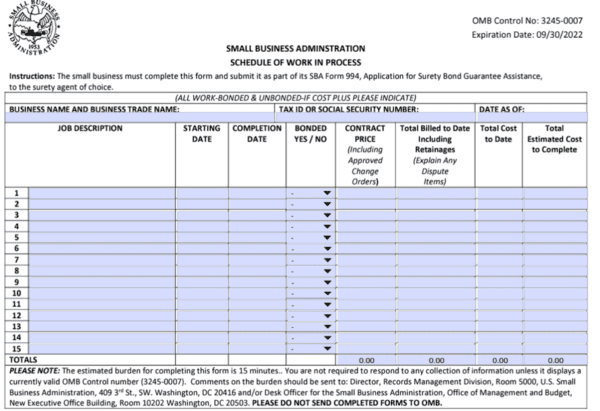Click Total Billed to Date field in row 15
The height and width of the screenshot is (411, 600).
(x=436, y=349)
